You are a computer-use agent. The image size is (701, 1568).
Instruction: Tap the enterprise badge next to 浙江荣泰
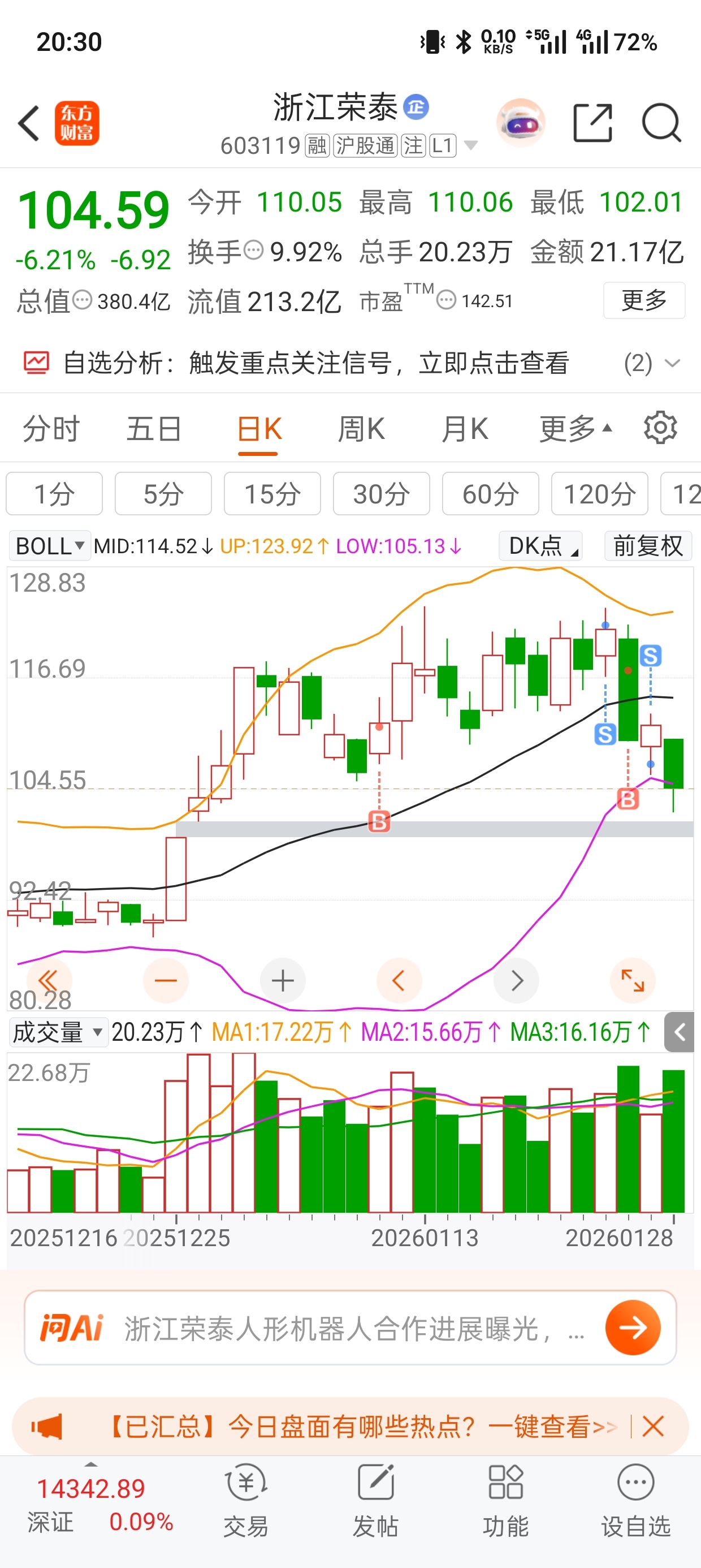[416, 107]
